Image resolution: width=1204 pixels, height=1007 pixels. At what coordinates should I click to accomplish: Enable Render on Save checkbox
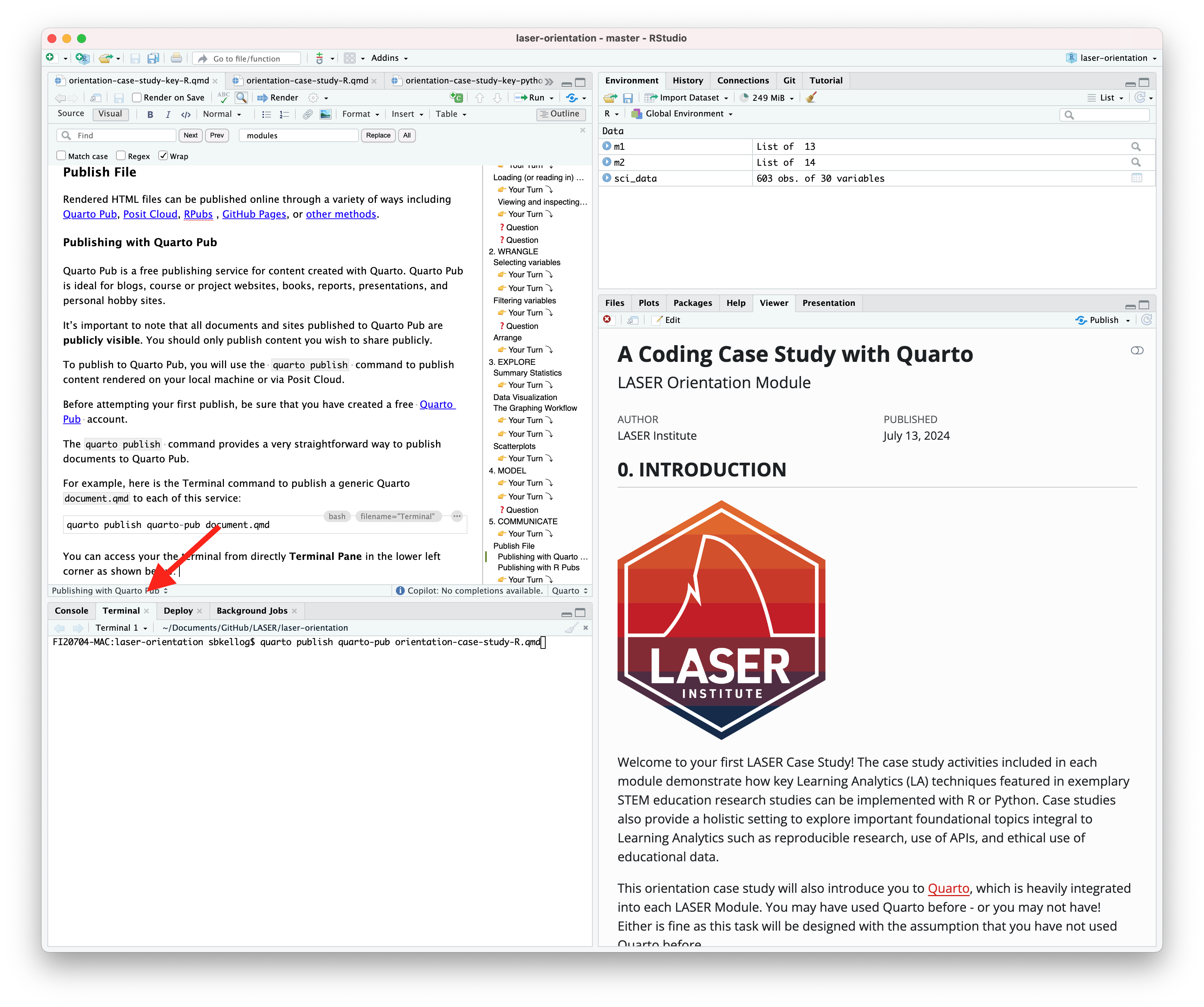(x=137, y=98)
